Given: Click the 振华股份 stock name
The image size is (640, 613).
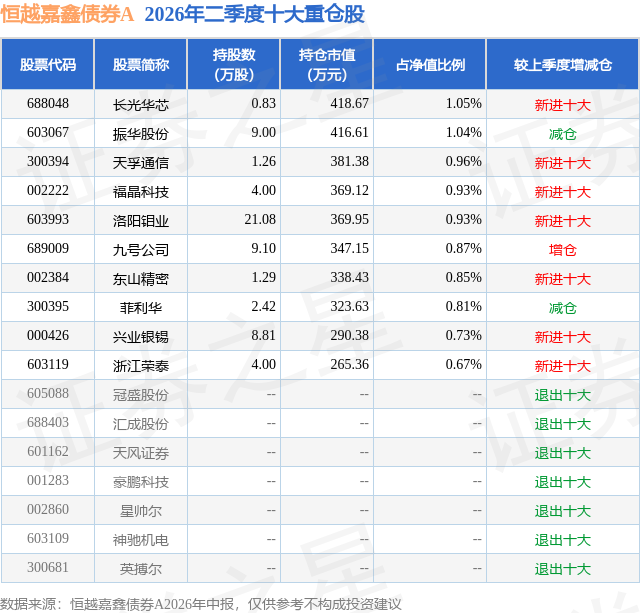Looking at the screenshot, I should coord(141,134).
